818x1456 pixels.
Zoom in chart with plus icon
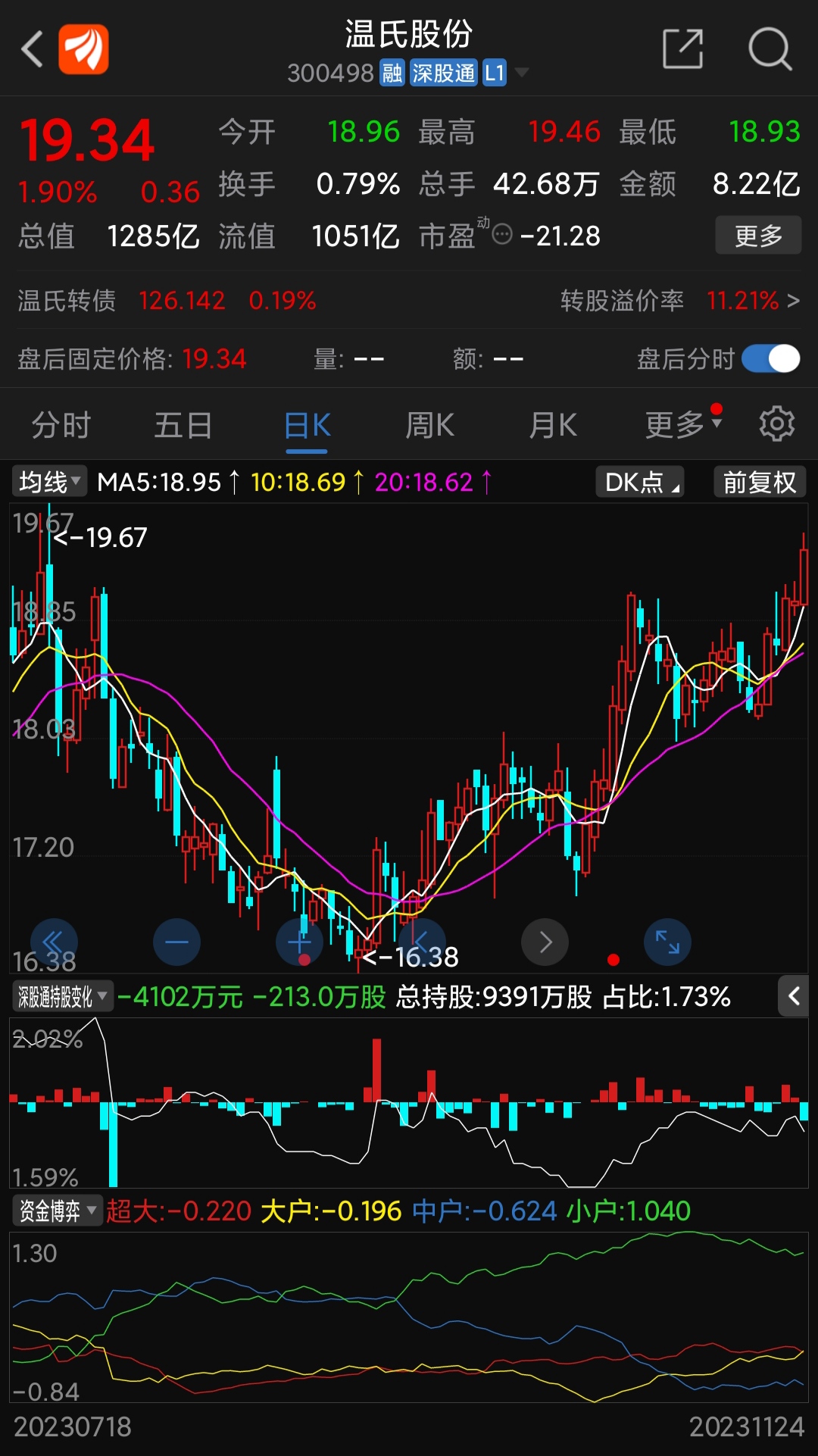coord(299,942)
